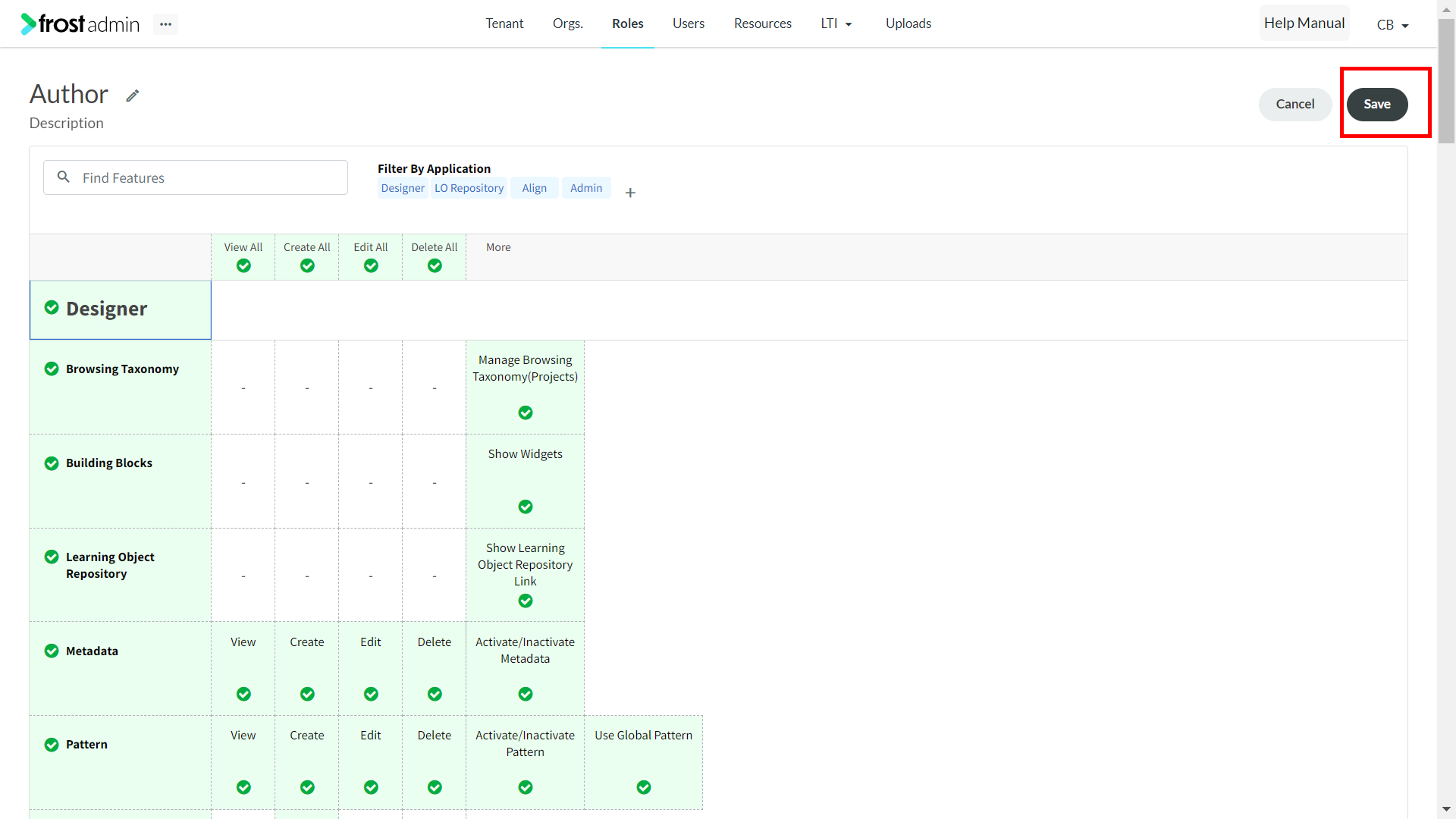Click scrollbar down arrow

tap(1447, 810)
